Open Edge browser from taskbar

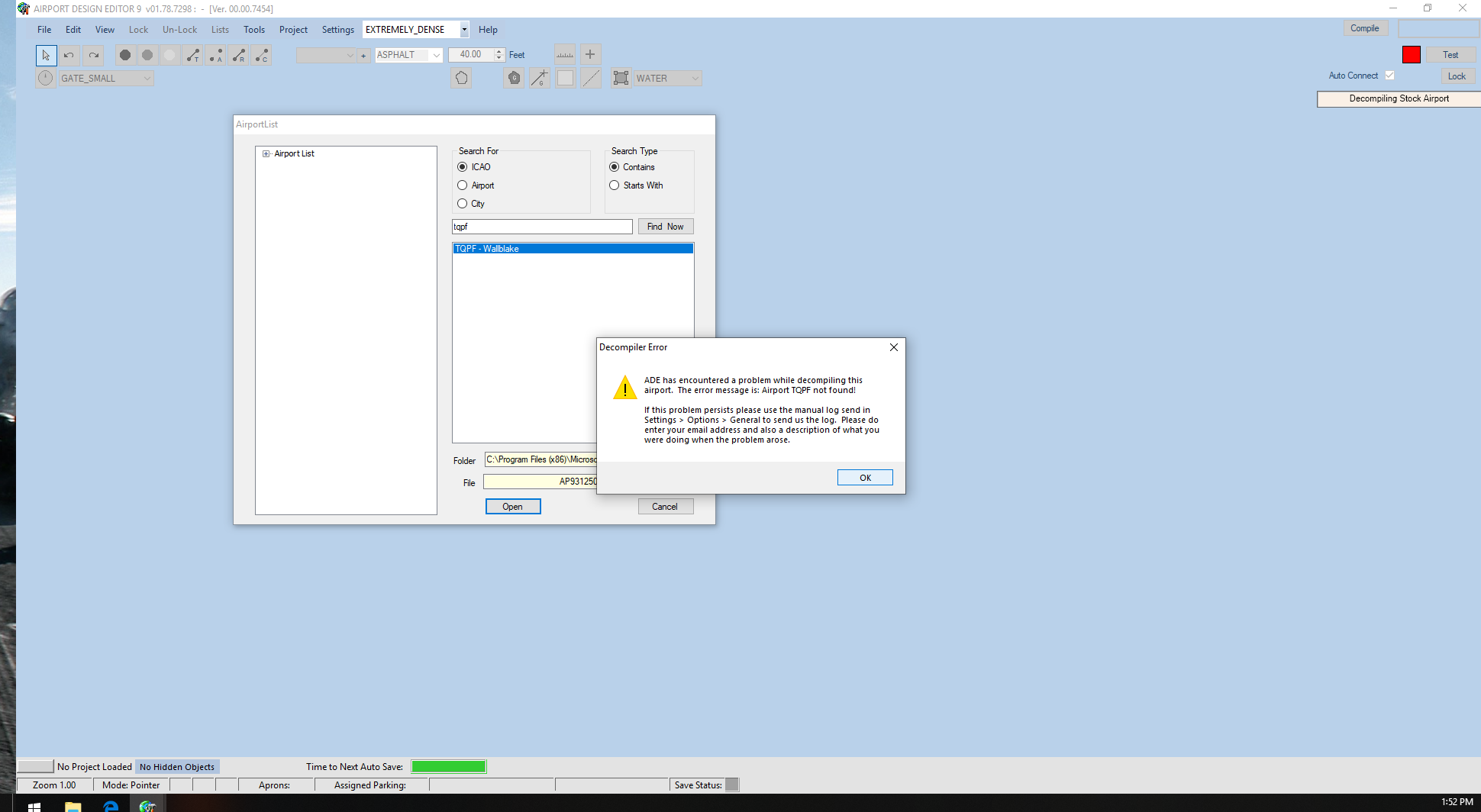coord(111,805)
